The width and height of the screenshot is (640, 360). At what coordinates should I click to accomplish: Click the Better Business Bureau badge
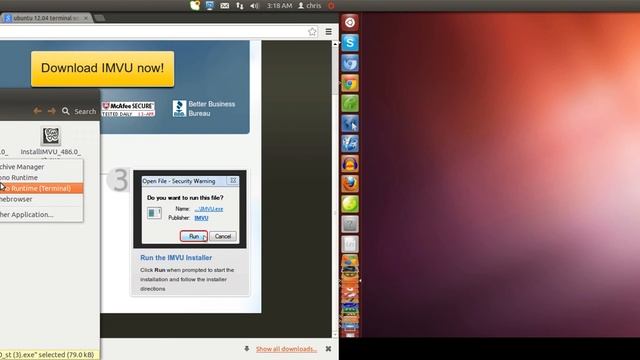(x=204, y=109)
